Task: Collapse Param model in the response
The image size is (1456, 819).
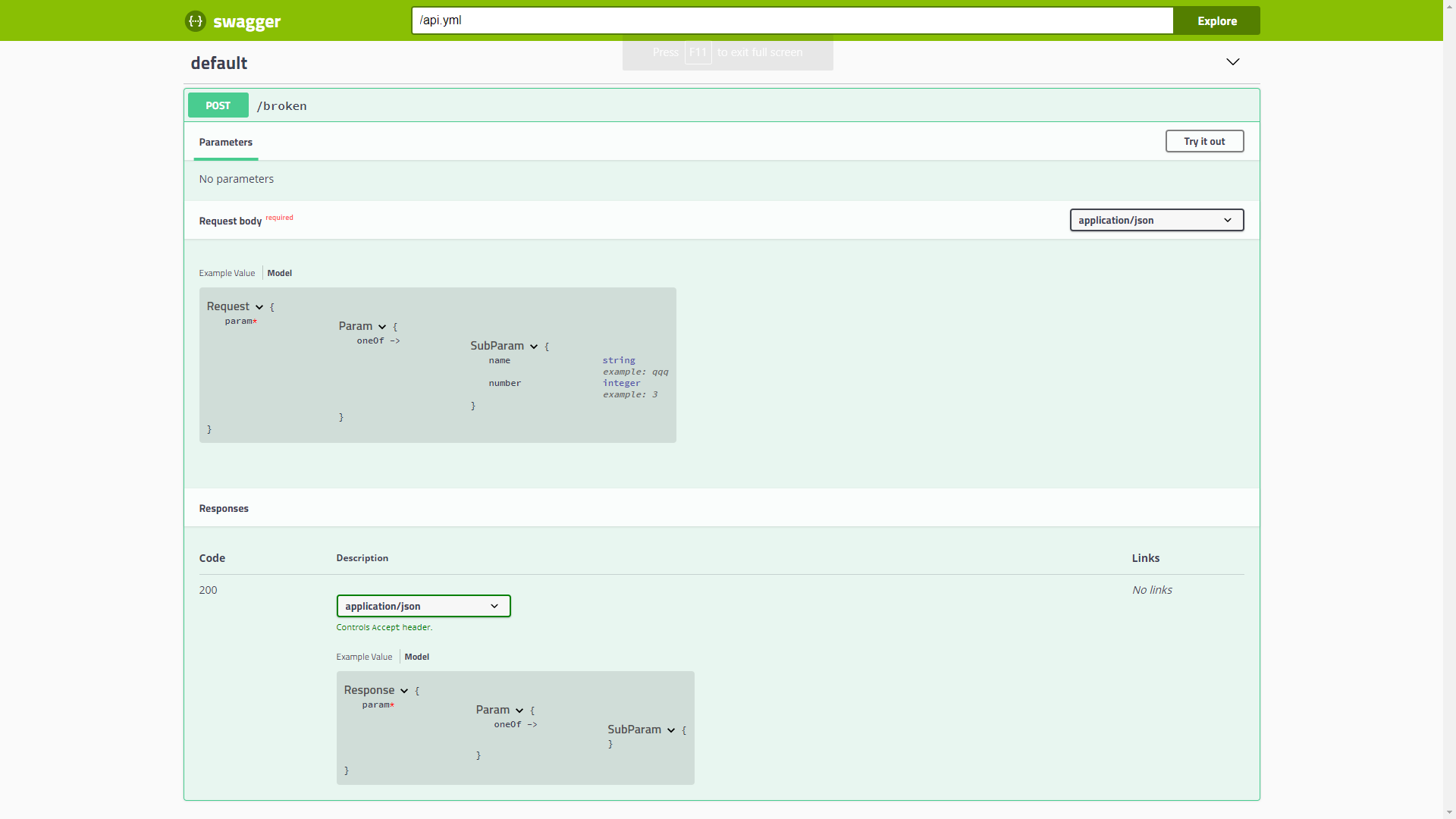Action: [519, 711]
